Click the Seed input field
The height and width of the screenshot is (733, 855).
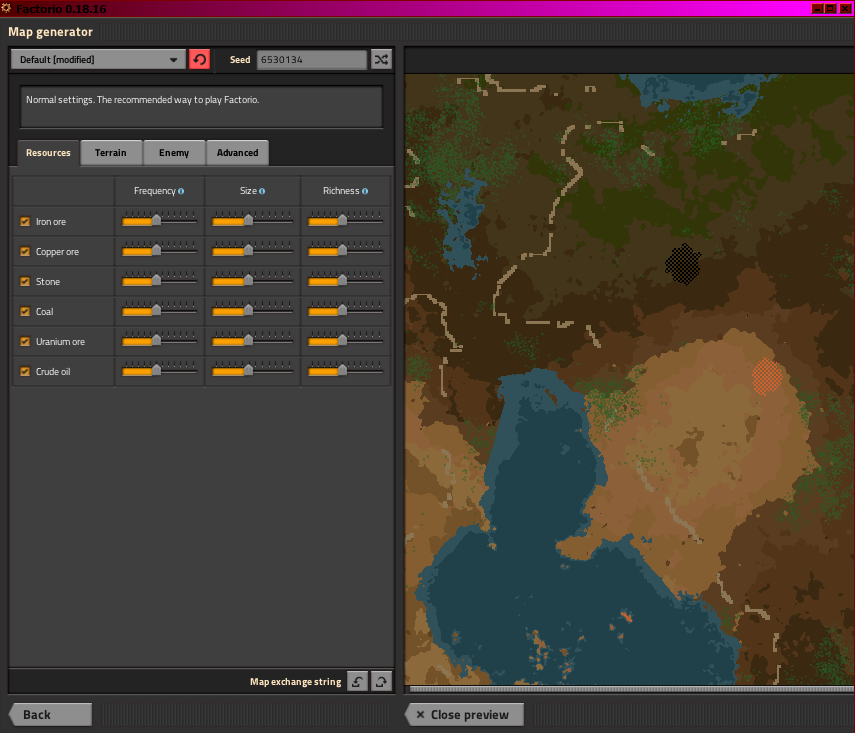[311, 60]
